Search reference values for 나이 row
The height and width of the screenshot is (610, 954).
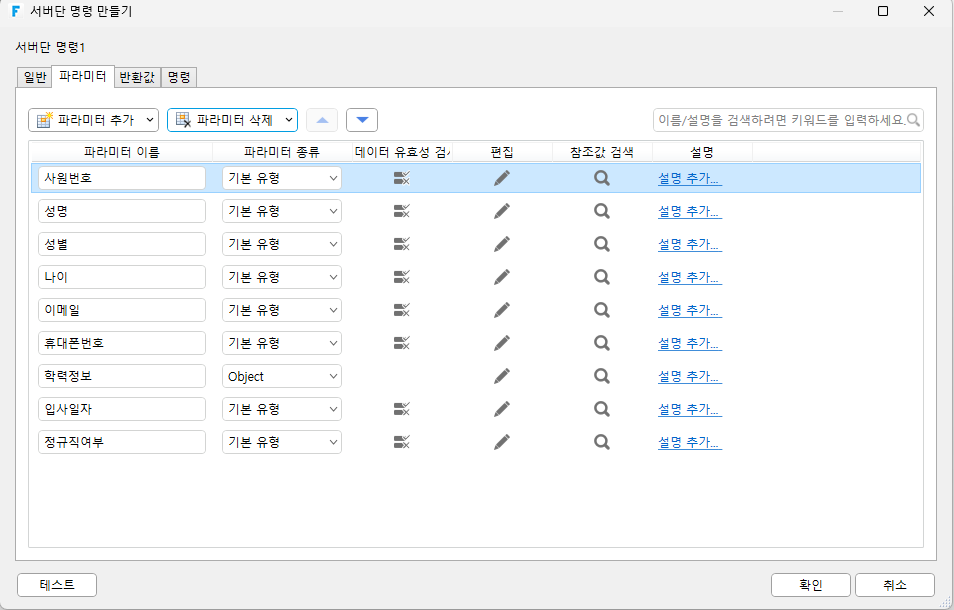(602, 277)
